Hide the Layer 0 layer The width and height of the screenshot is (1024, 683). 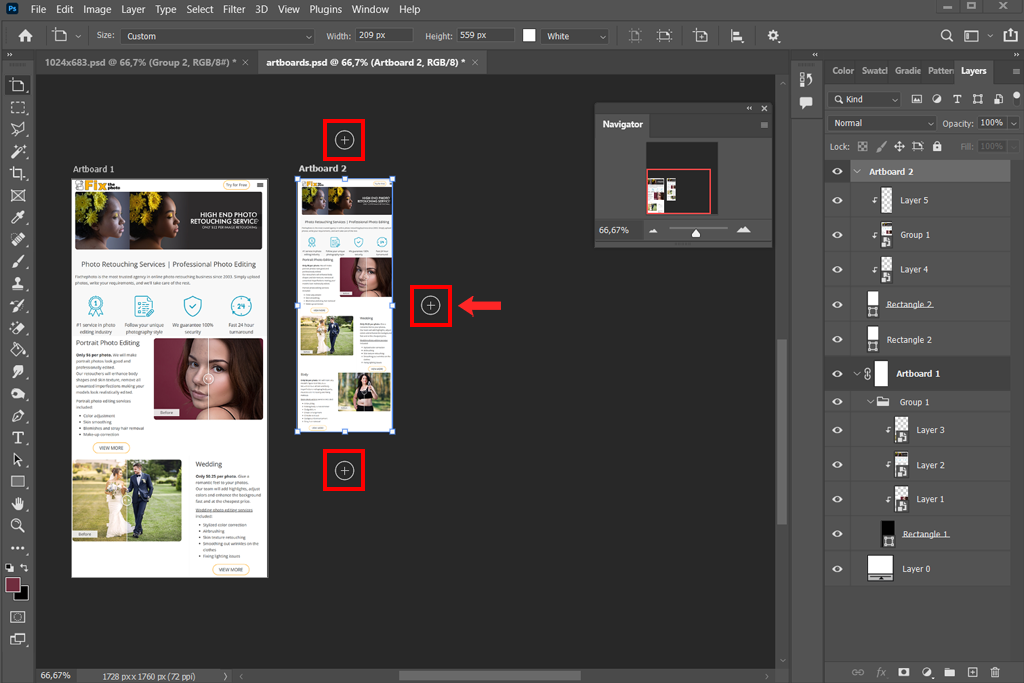(837, 569)
